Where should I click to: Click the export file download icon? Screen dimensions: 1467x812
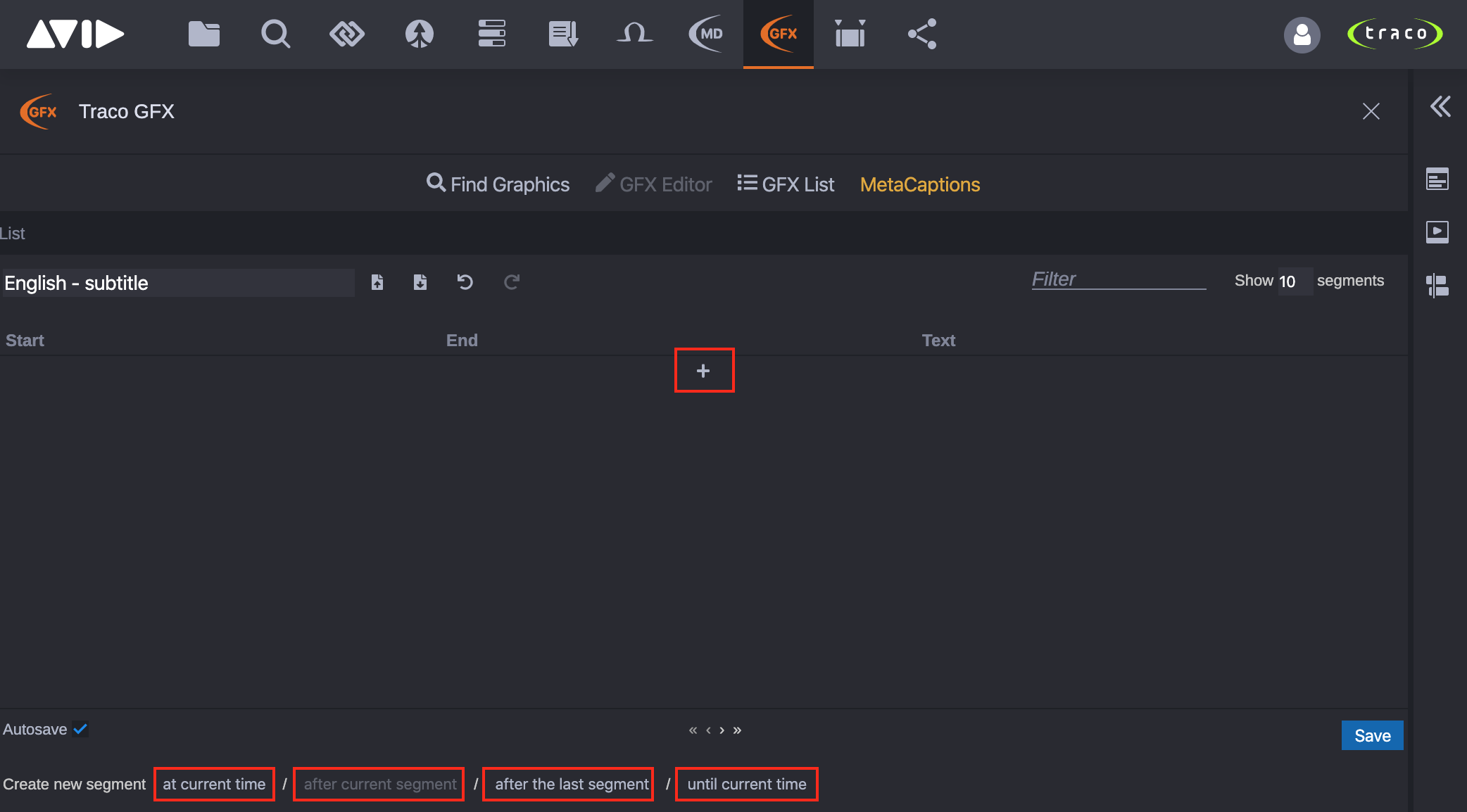[x=420, y=282]
